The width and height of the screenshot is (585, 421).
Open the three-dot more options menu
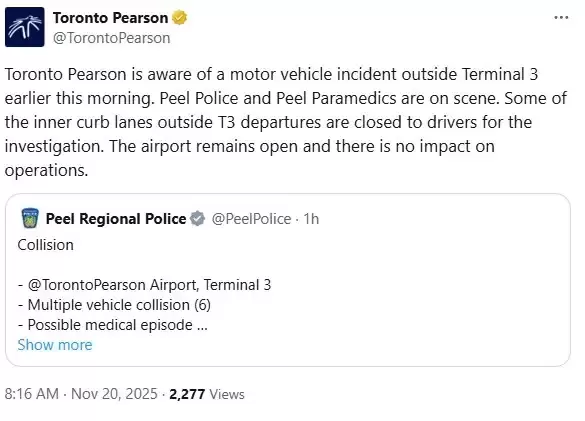(x=561, y=18)
